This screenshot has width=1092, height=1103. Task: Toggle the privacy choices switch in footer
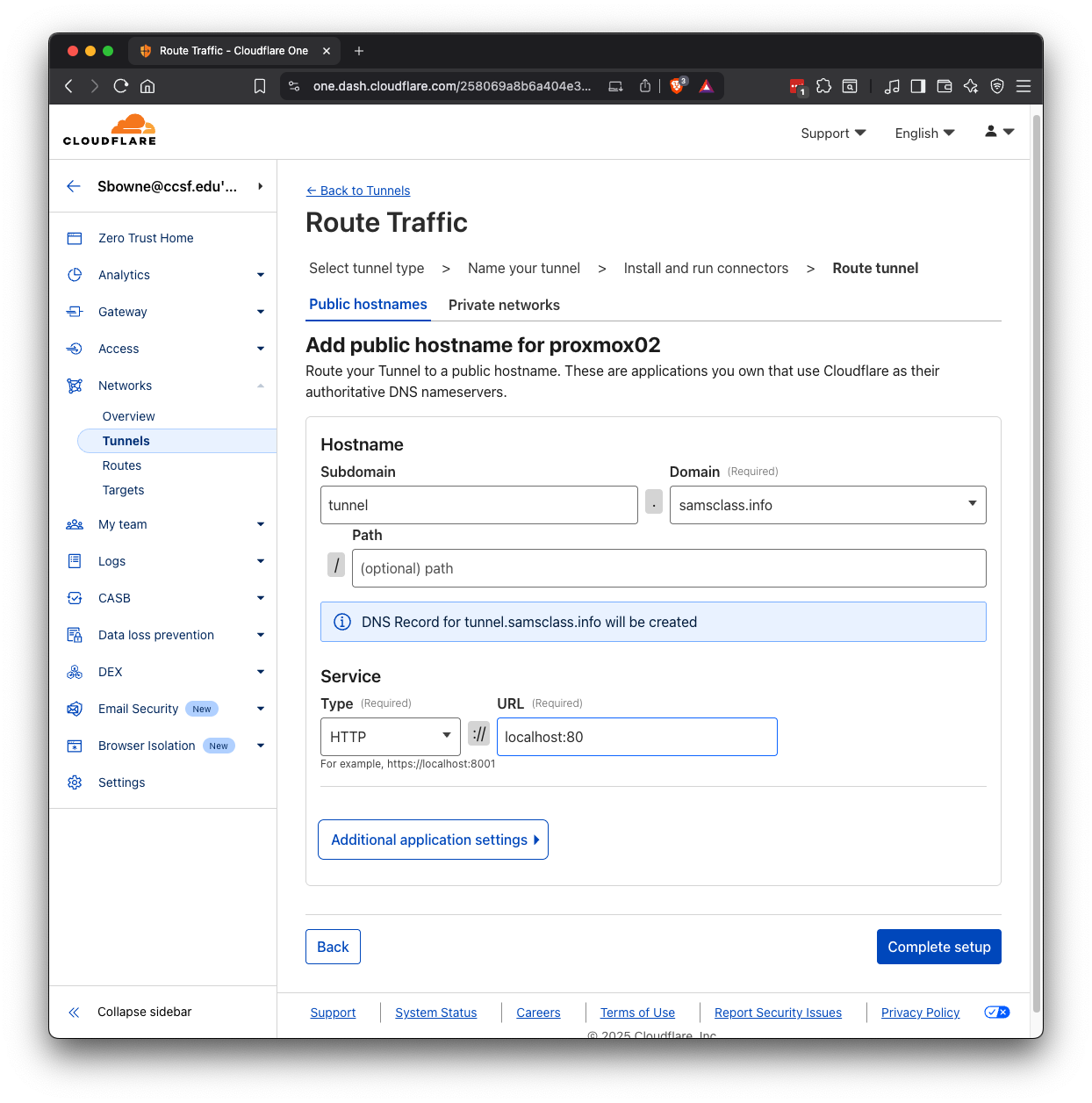pos(997,1012)
